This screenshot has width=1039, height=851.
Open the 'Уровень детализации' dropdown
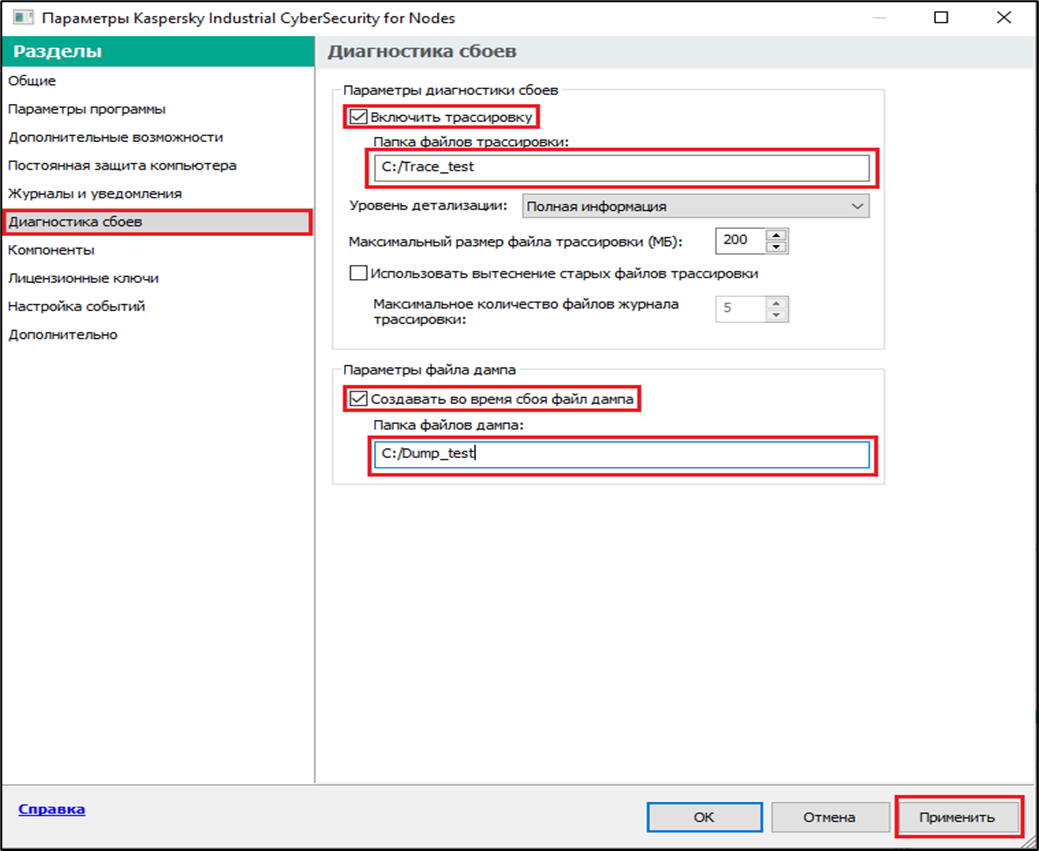tap(696, 206)
